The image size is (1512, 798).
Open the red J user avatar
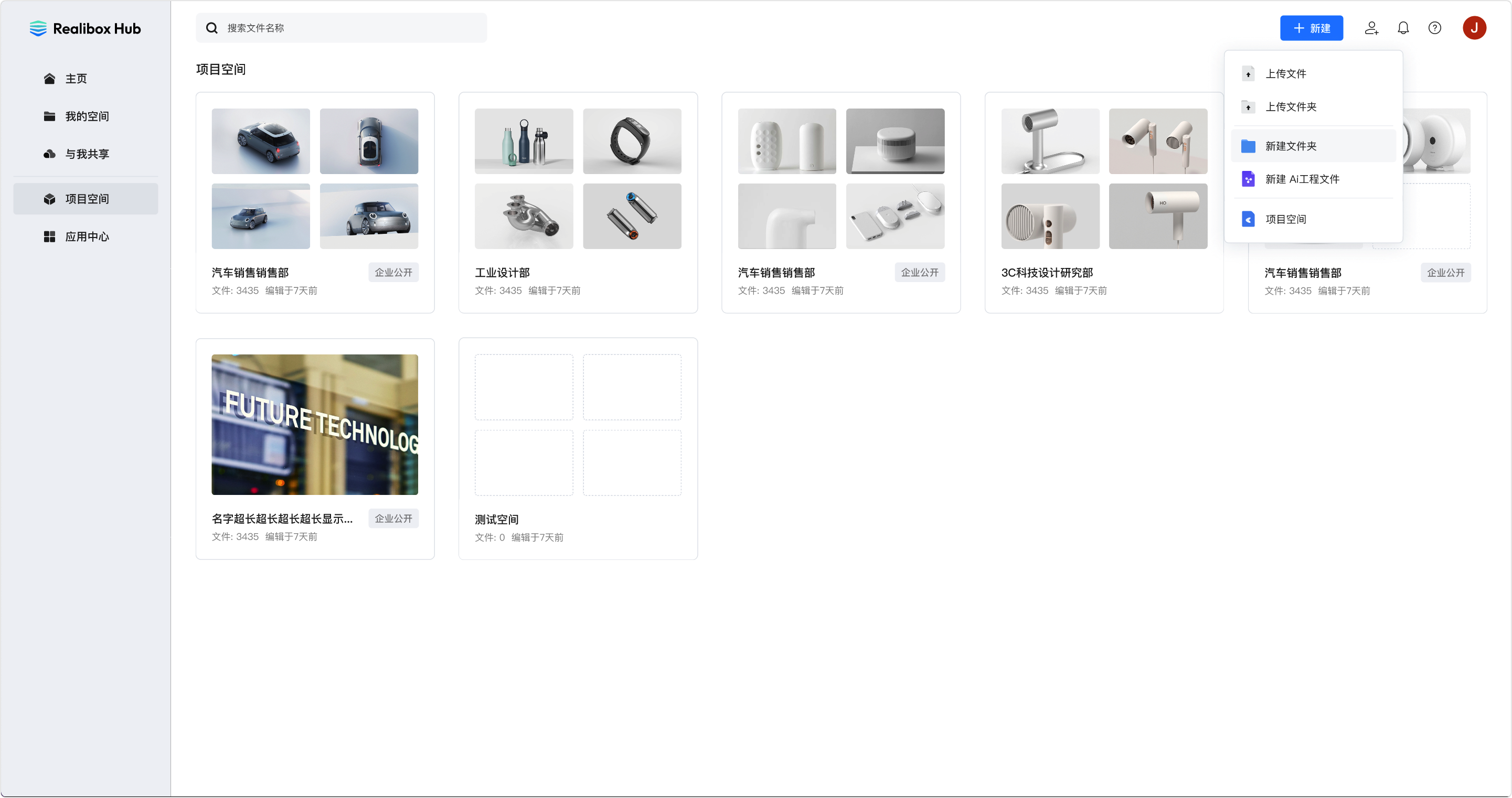1474,28
